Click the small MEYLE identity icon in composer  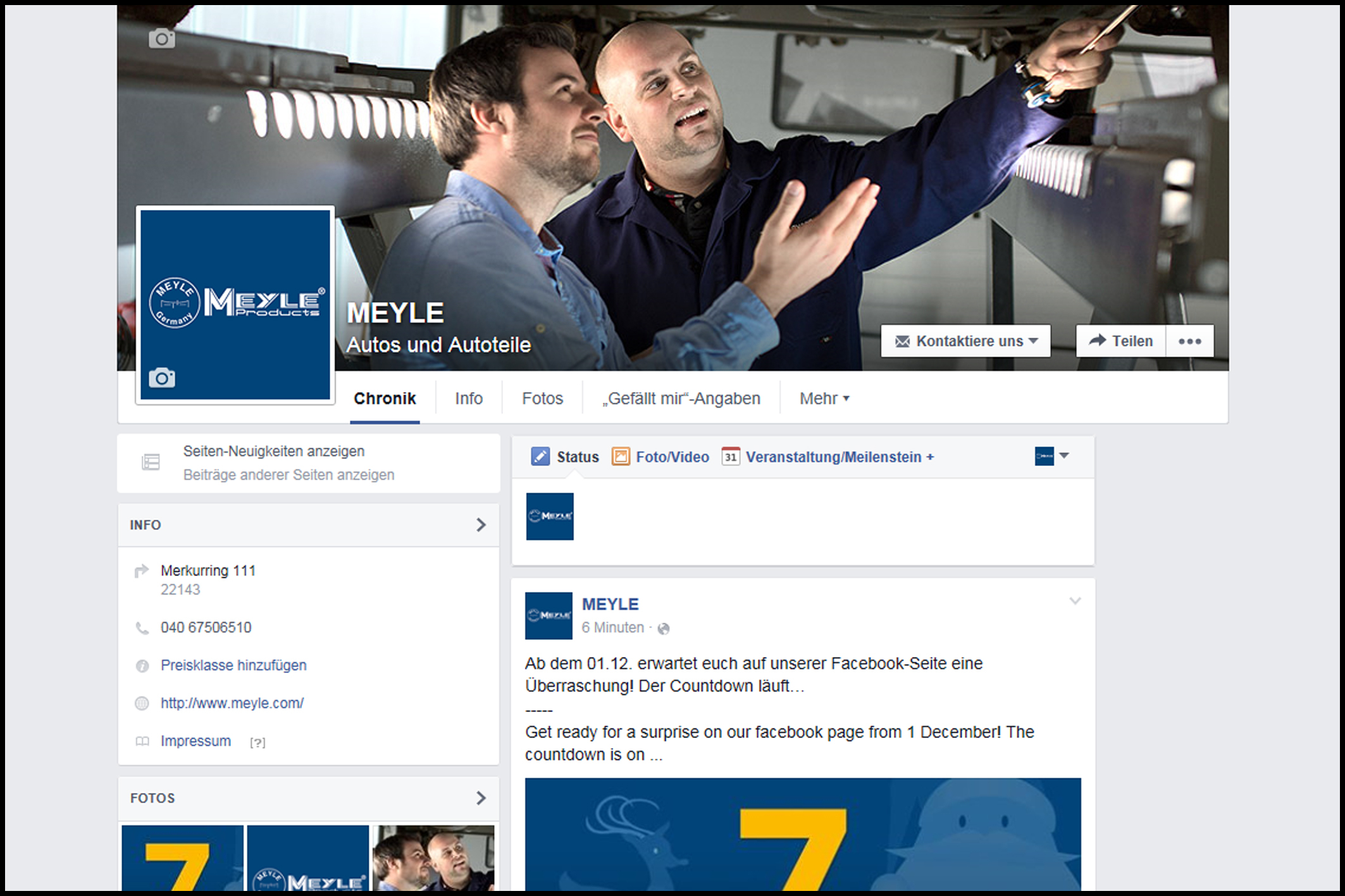pyautogui.click(x=1044, y=456)
